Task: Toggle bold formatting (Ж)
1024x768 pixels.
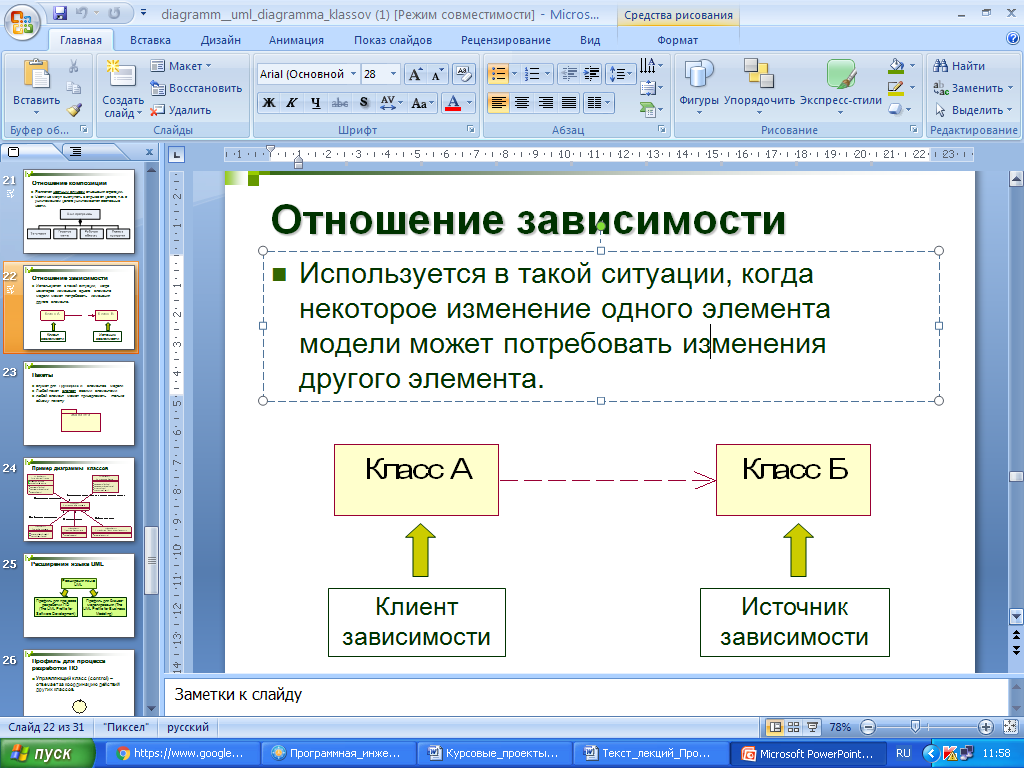Action: pos(268,102)
